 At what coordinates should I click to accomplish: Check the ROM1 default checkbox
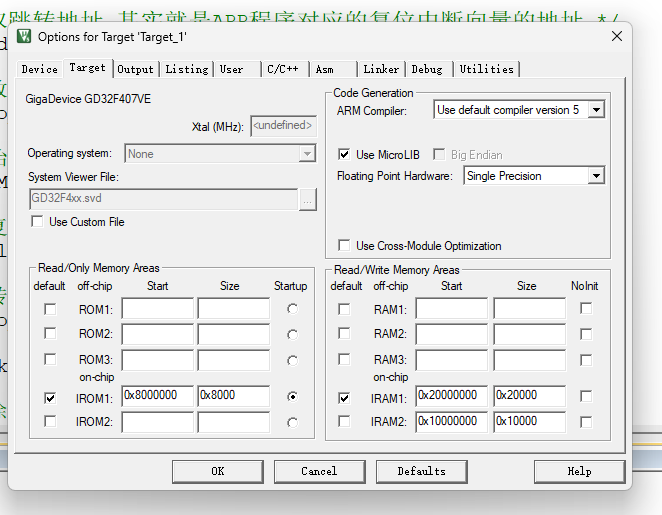pos(50,309)
